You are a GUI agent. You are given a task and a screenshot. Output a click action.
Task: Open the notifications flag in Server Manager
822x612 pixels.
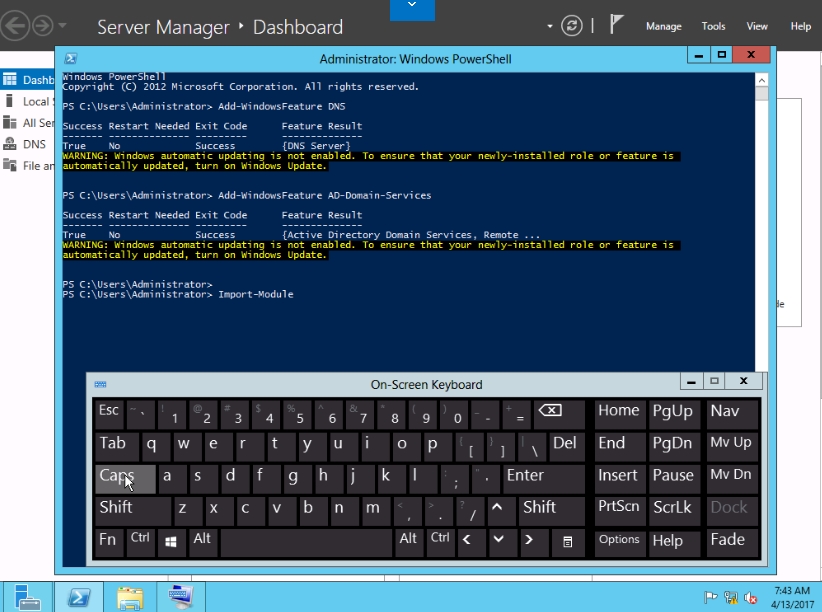coord(617,26)
